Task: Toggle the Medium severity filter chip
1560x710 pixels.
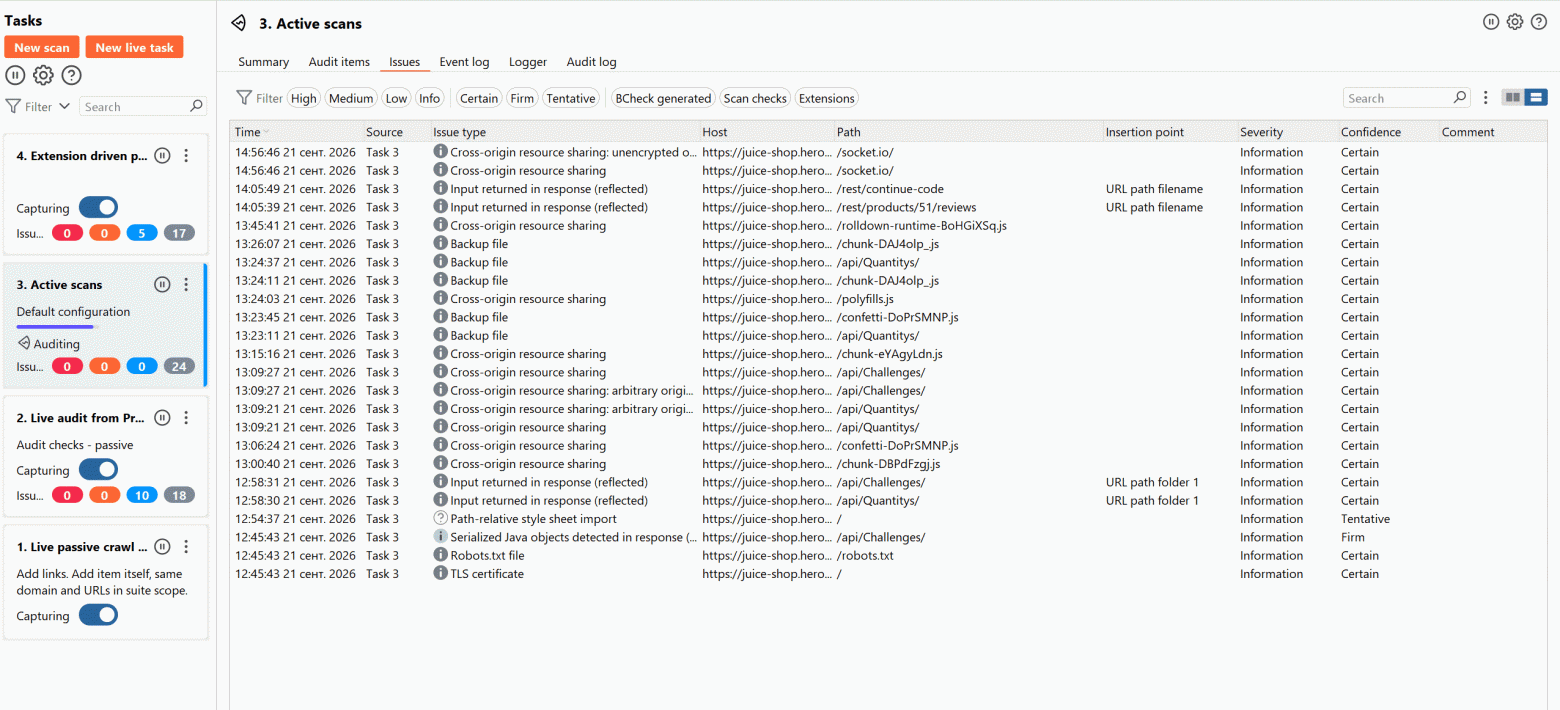Action: click(x=351, y=98)
